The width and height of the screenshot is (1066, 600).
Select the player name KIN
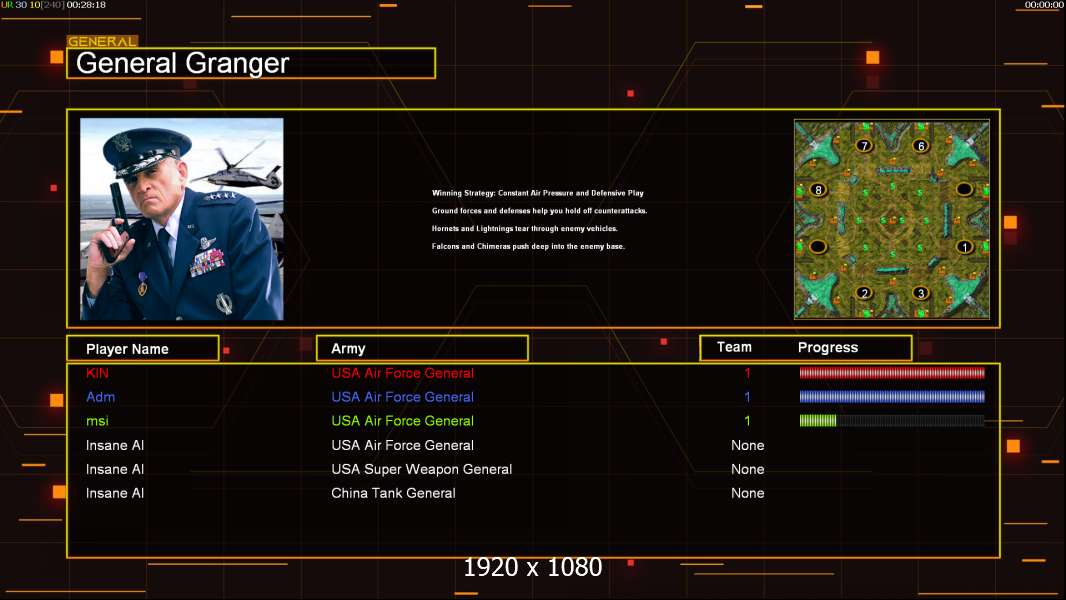97,373
